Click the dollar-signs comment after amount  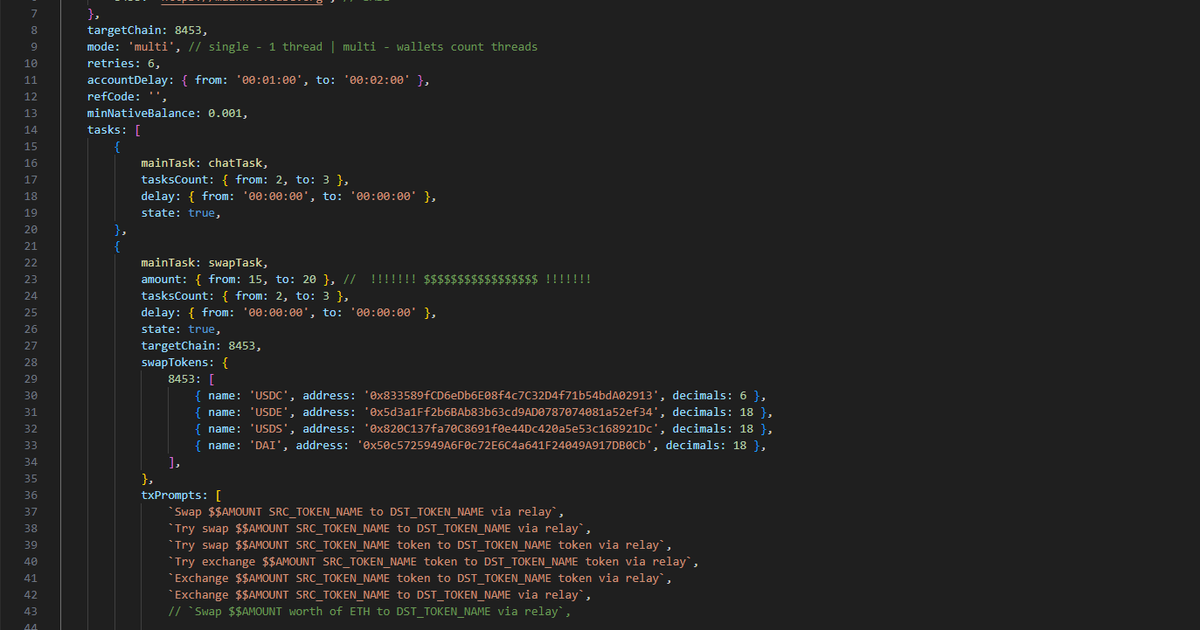(467, 279)
